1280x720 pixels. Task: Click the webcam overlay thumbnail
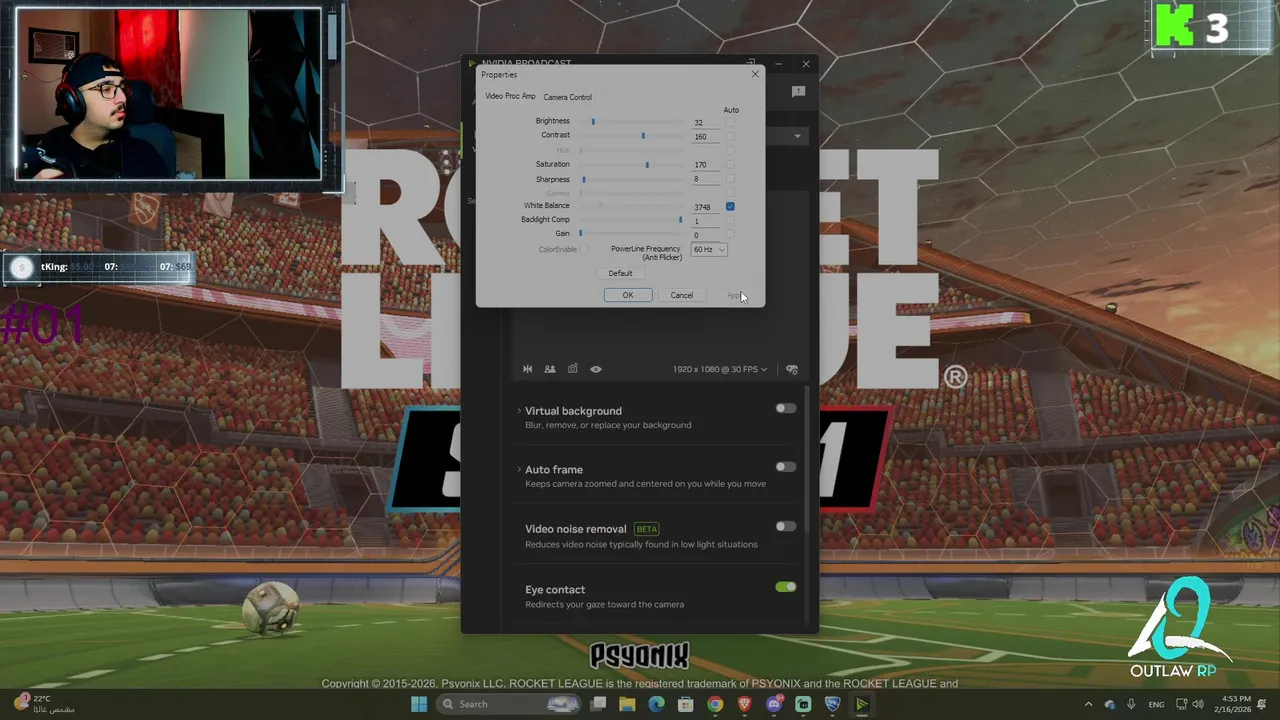168,94
